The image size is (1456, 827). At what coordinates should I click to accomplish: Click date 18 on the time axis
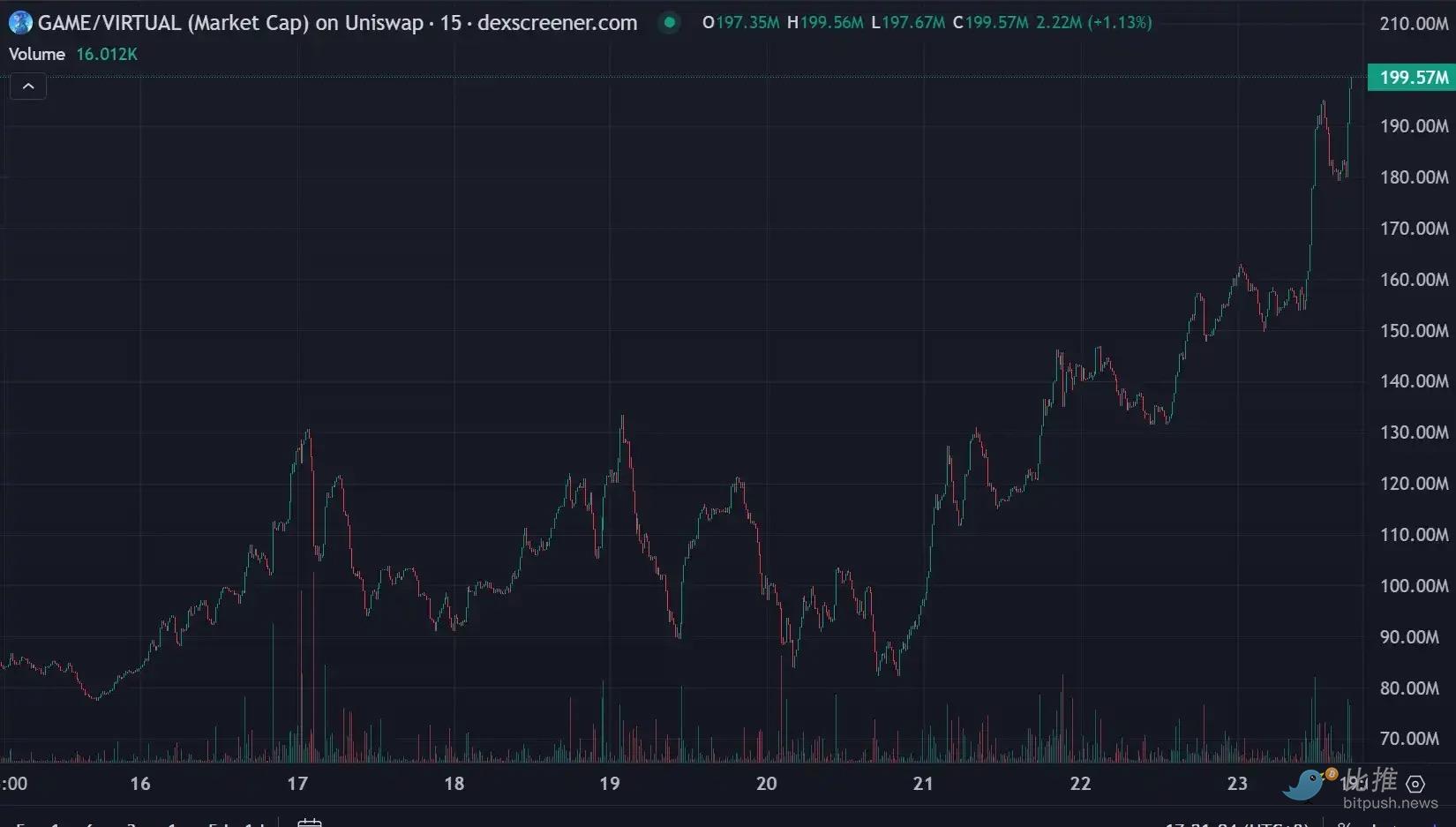(454, 784)
